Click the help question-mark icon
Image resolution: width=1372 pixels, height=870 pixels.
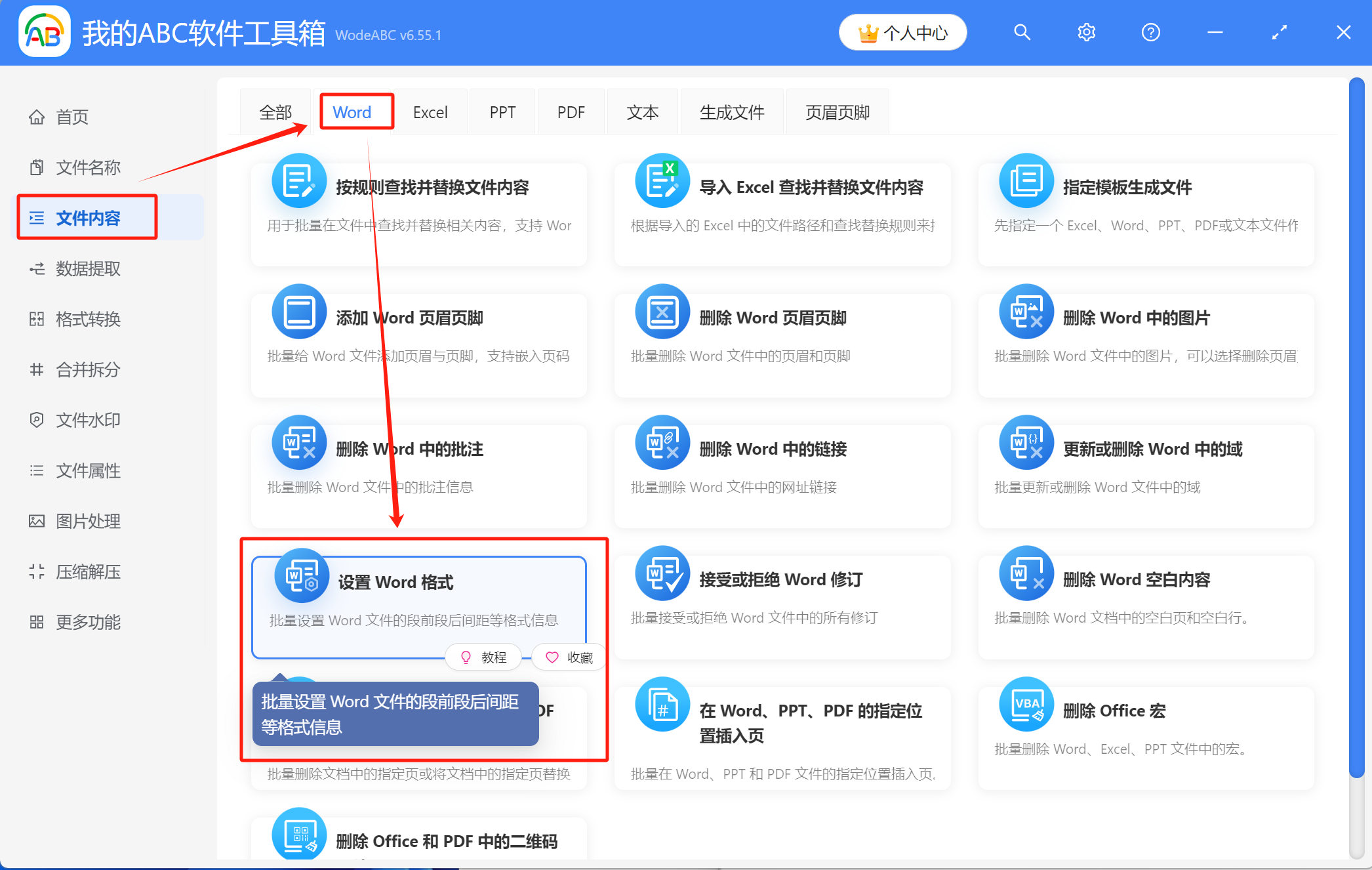(x=1150, y=31)
